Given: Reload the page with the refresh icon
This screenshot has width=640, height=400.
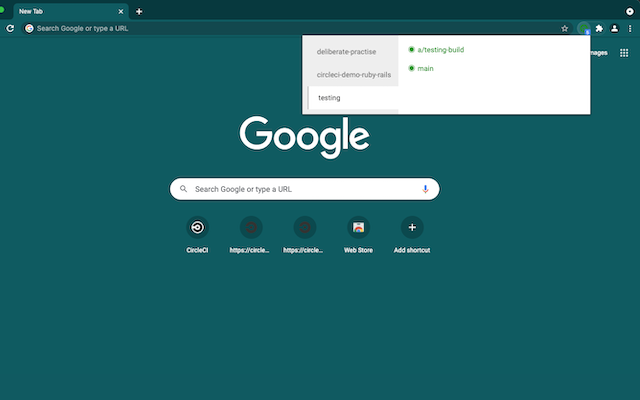Looking at the screenshot, I should [10, 28].
